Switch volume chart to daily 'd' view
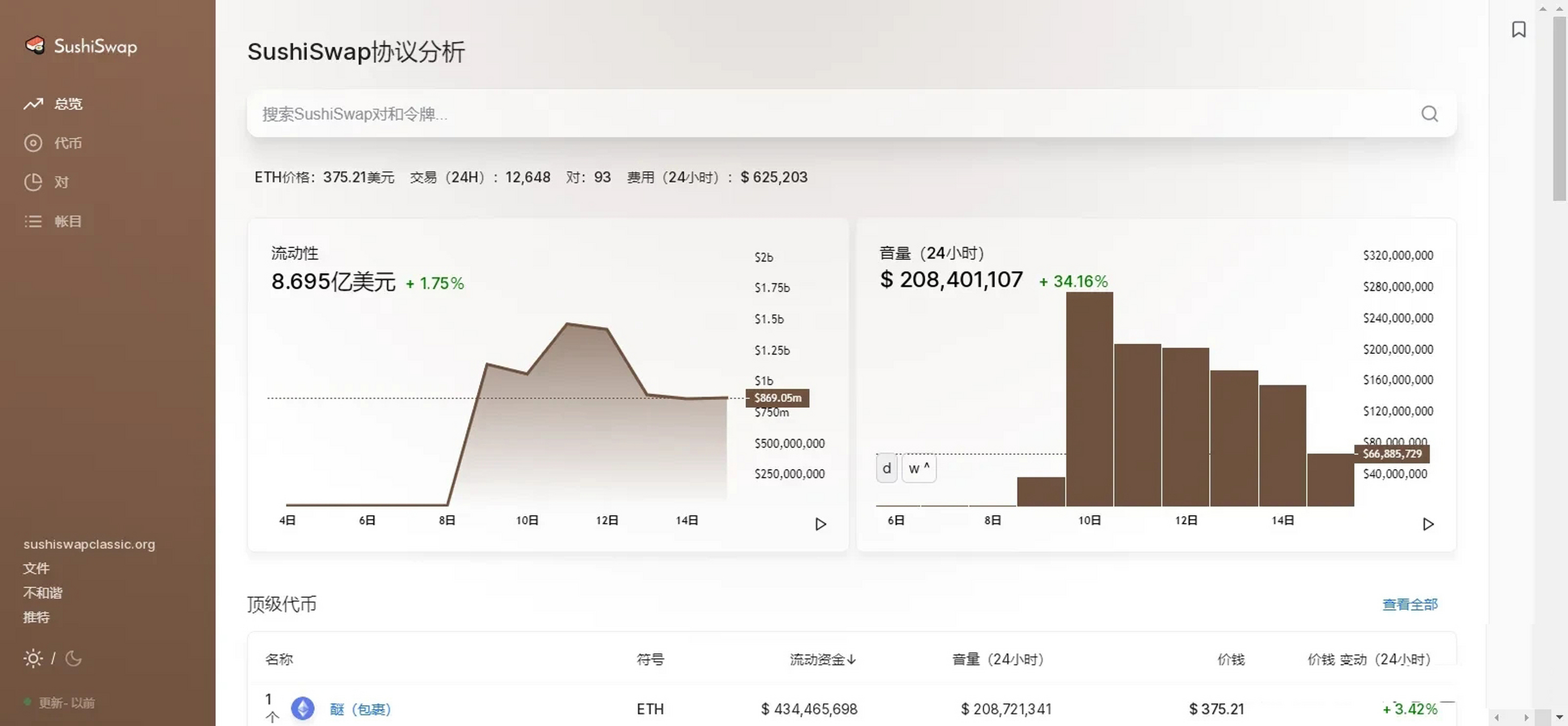The height and width of the screenshot is (726, 1568). coord(886,468)
